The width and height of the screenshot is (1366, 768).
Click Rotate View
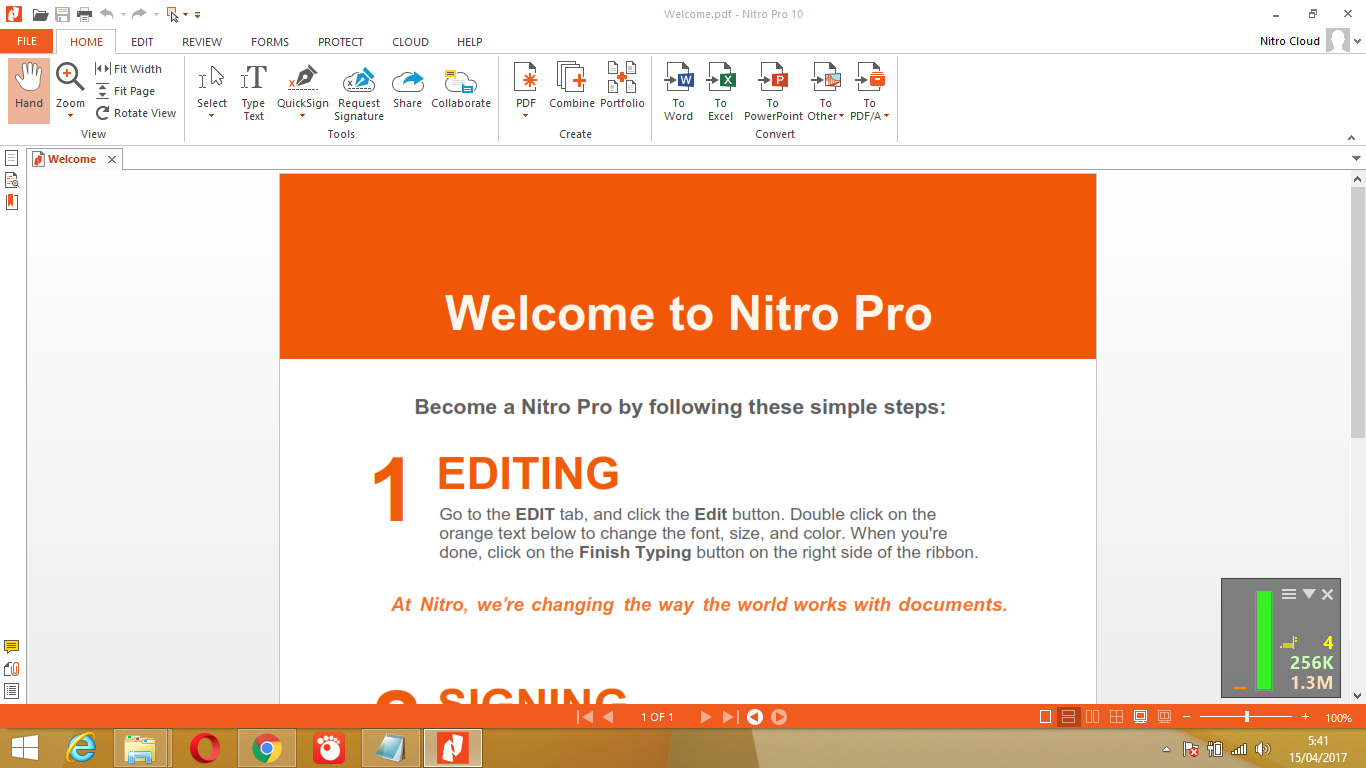(136, 113)
